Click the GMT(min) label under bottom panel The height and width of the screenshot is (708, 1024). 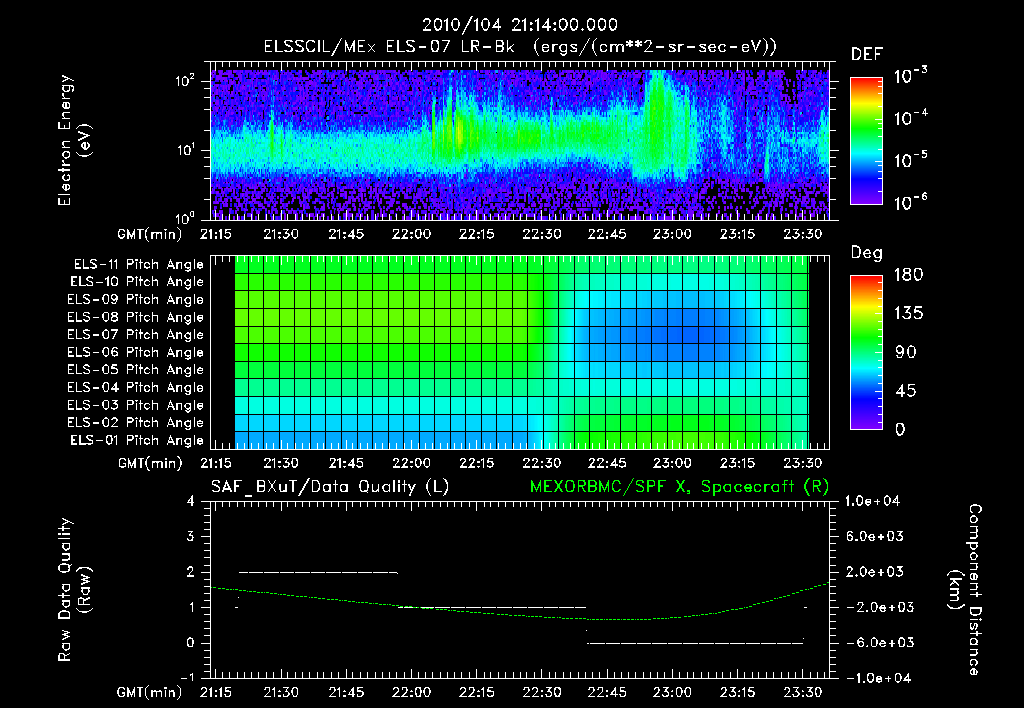coord(149,692)
